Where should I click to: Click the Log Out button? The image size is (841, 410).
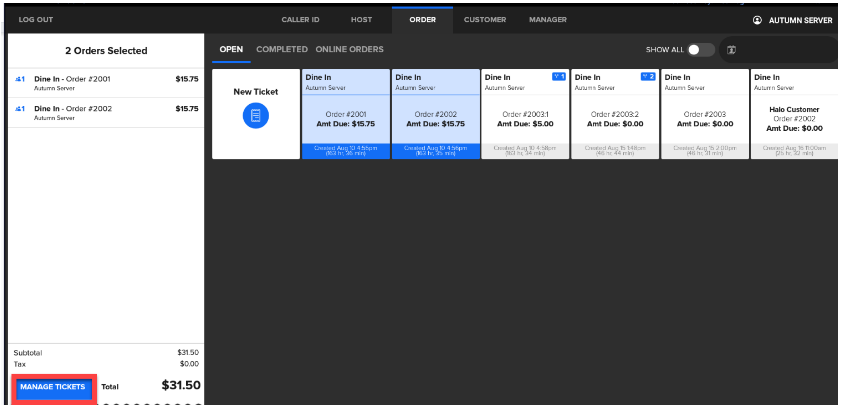pos(35,20)
